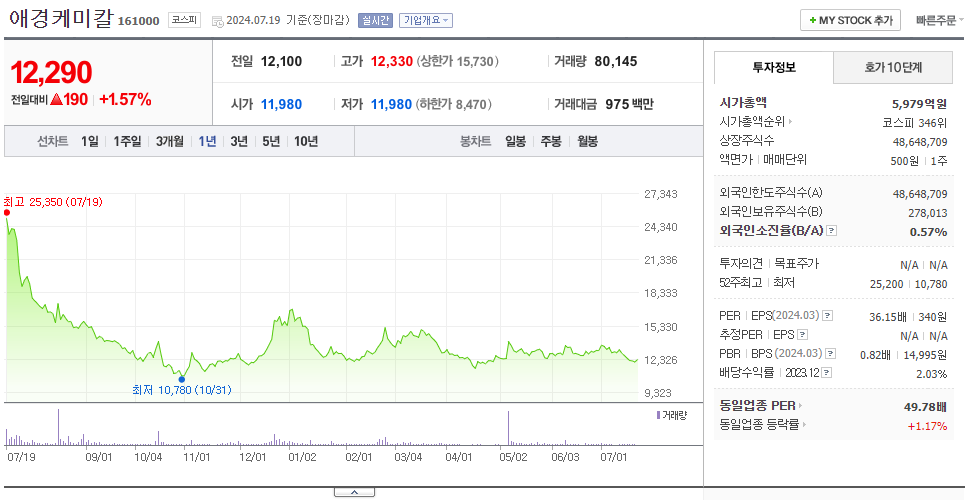The image size is (968, 500).
Task: Show the 일봉 candlestick chart
Action: pyautogui.click(x=515, y=141)
